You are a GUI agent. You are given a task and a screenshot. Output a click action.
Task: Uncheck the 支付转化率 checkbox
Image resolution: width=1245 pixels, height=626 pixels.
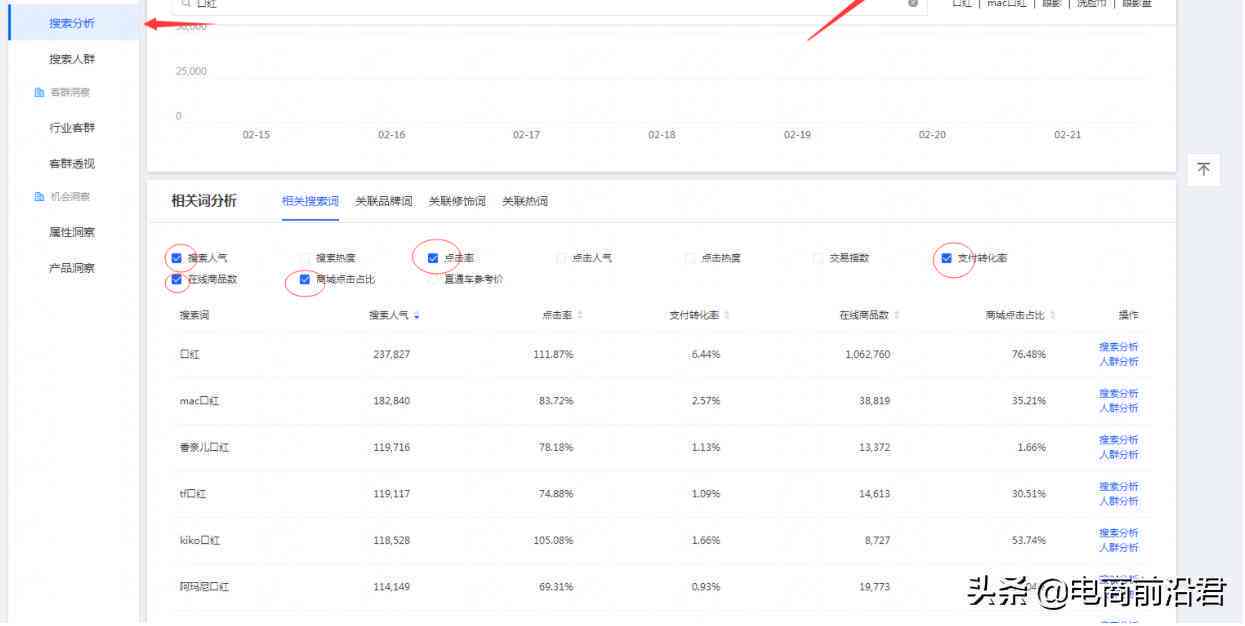(x=946, y=258)
